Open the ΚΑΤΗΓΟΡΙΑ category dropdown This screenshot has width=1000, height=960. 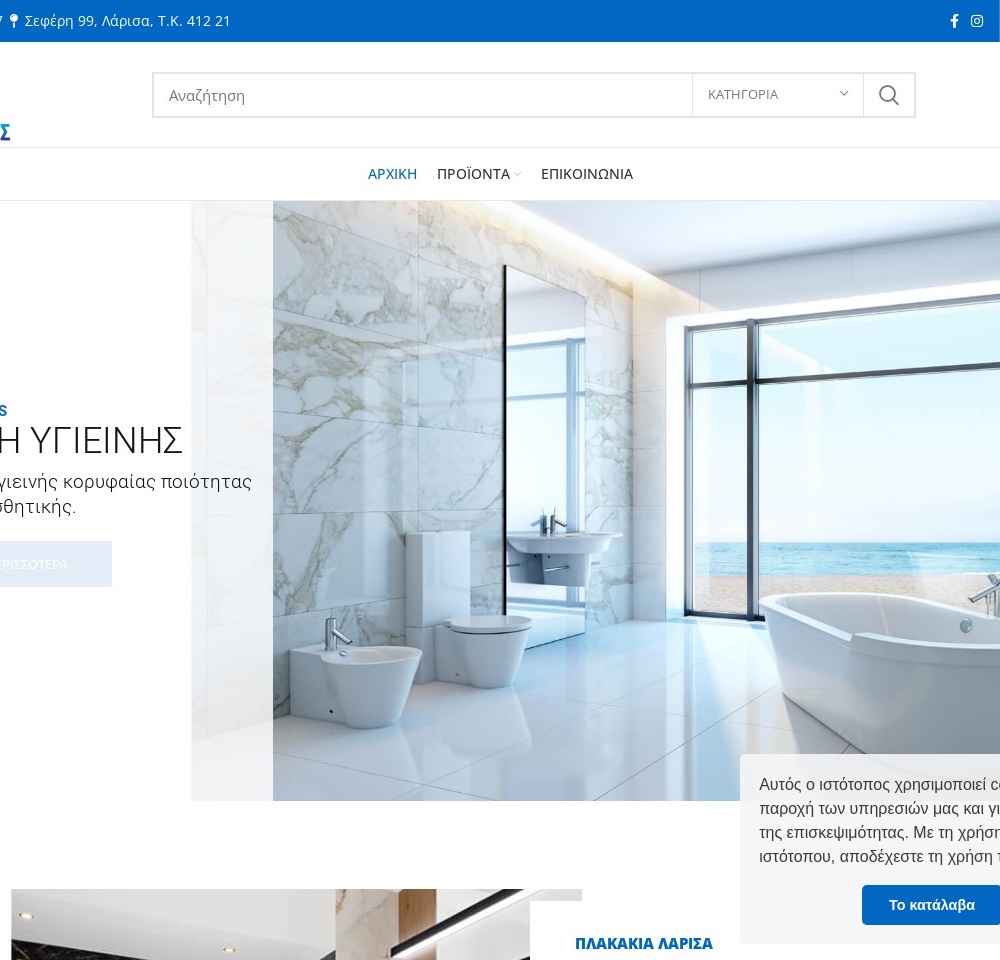pyautogui.click(x=777, y=95)
